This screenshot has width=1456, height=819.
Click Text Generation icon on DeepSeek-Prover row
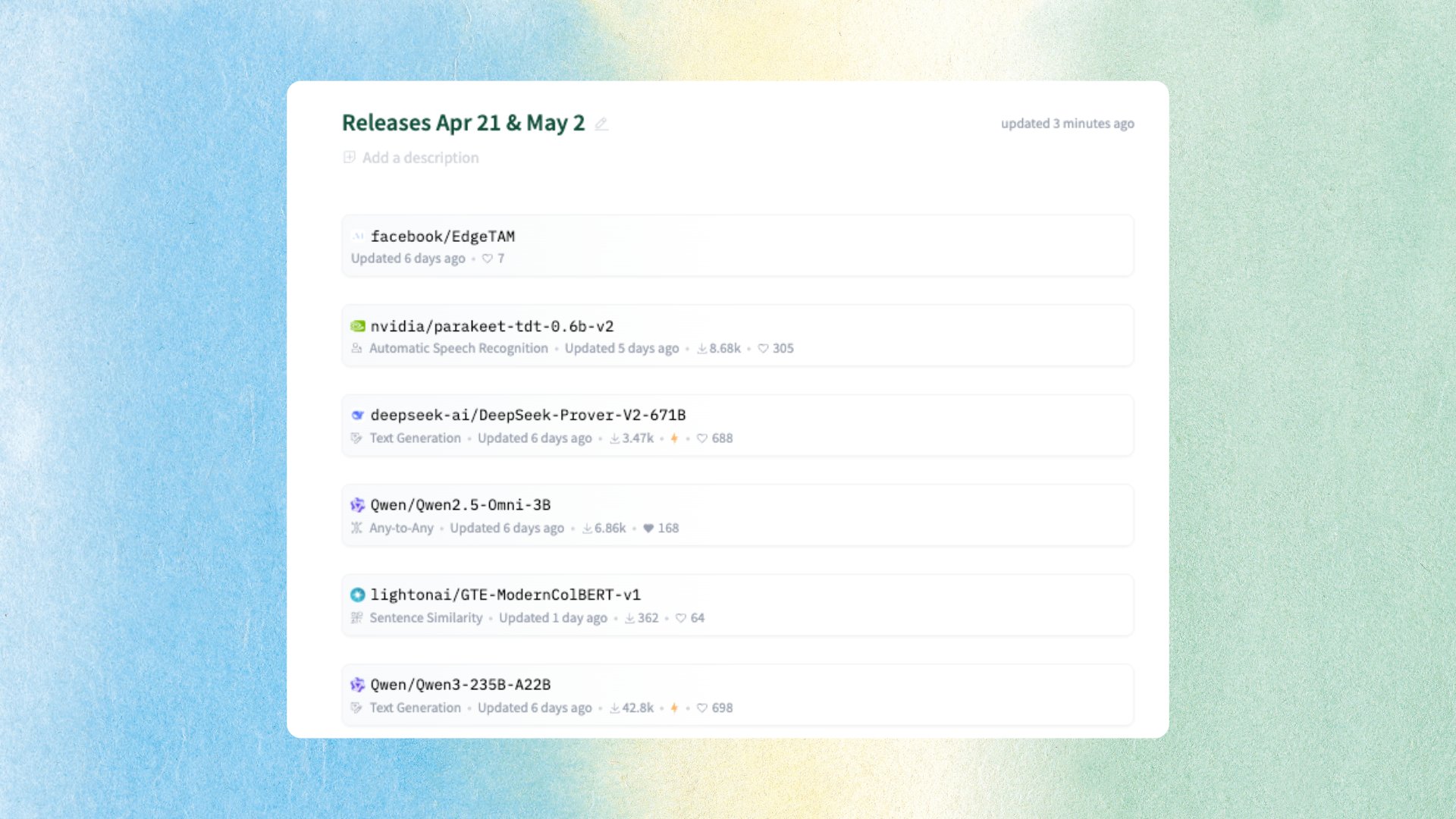click(x=356, y=438)
